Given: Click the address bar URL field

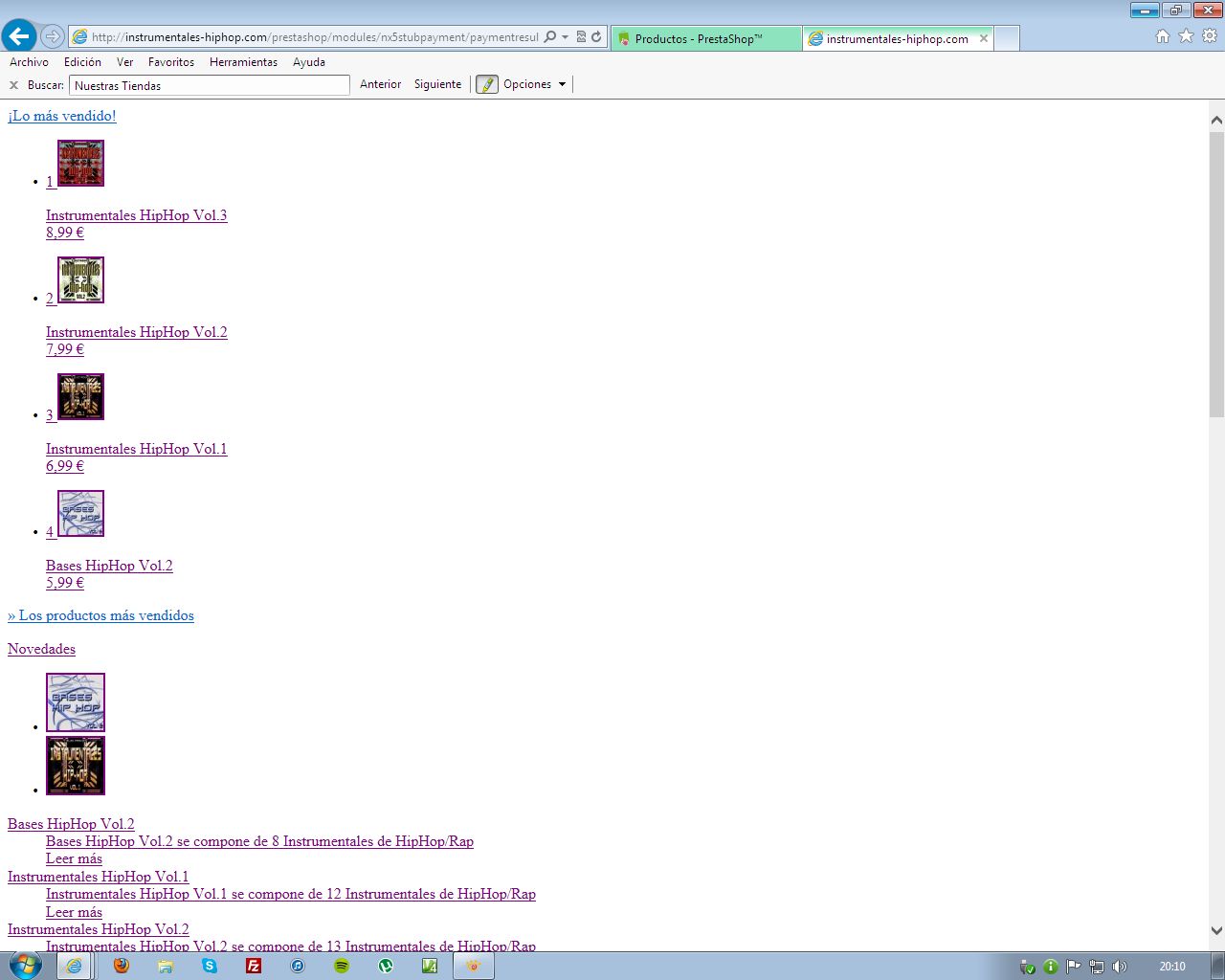Looking at the screenshot, I should click(x=316, y=37).
